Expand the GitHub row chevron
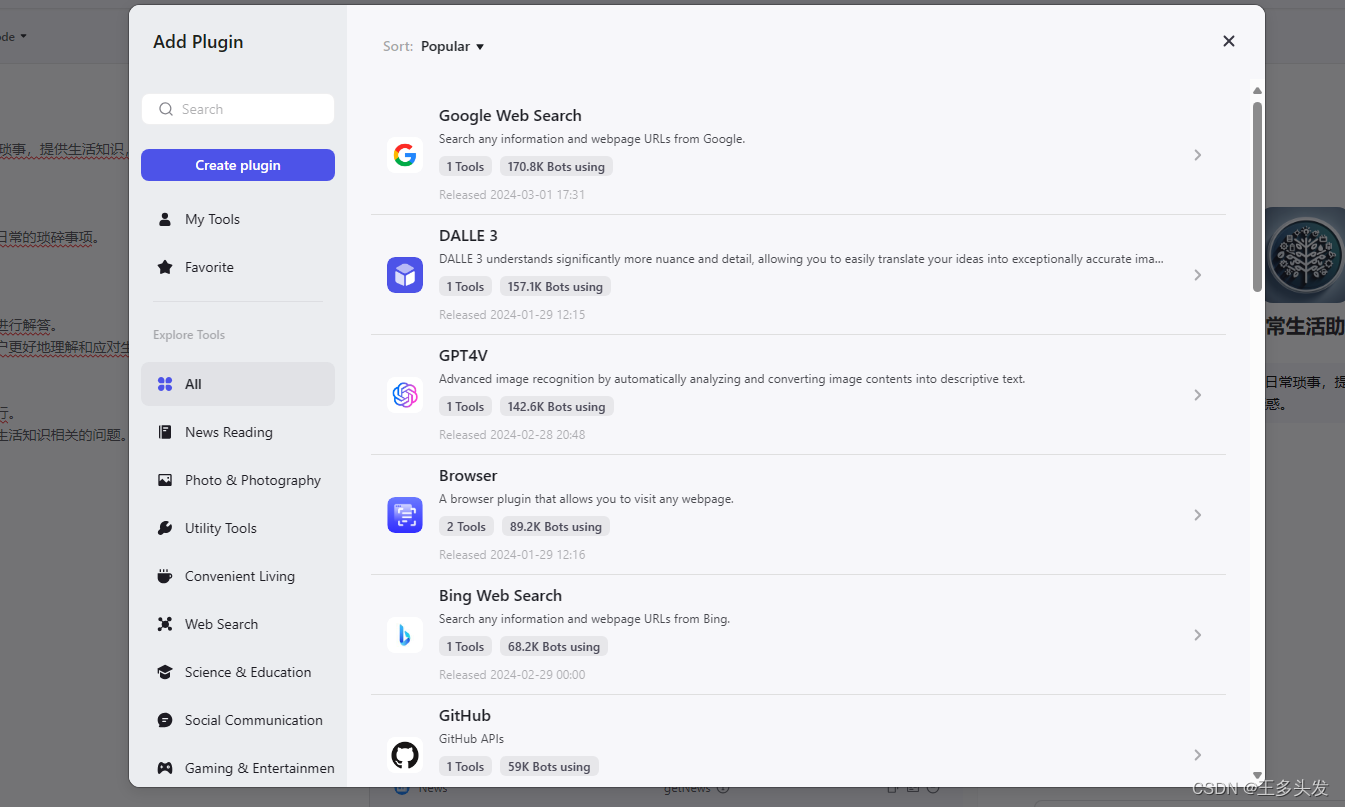1345x807 pixels. click(x=1197, y=755)
